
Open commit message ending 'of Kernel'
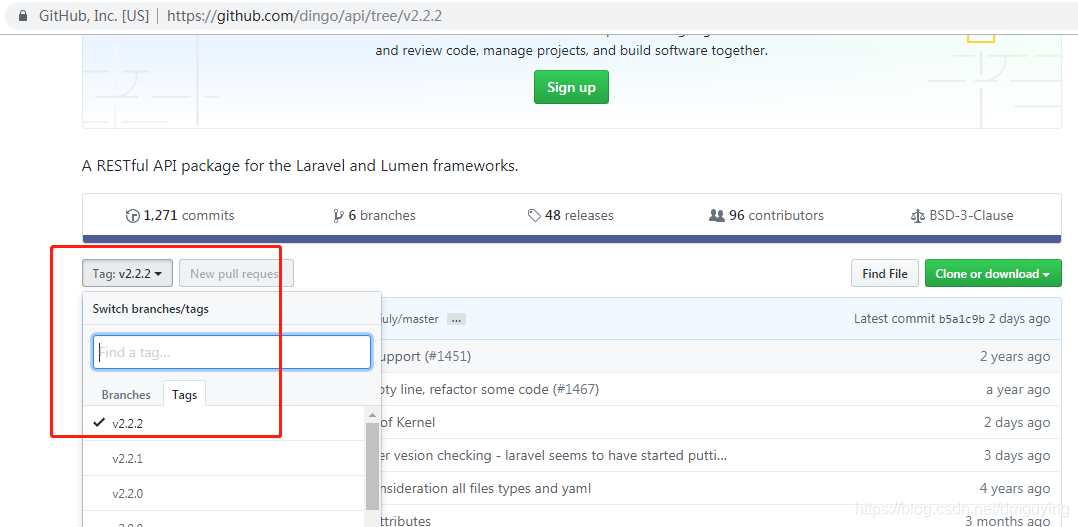pos(407,422)
